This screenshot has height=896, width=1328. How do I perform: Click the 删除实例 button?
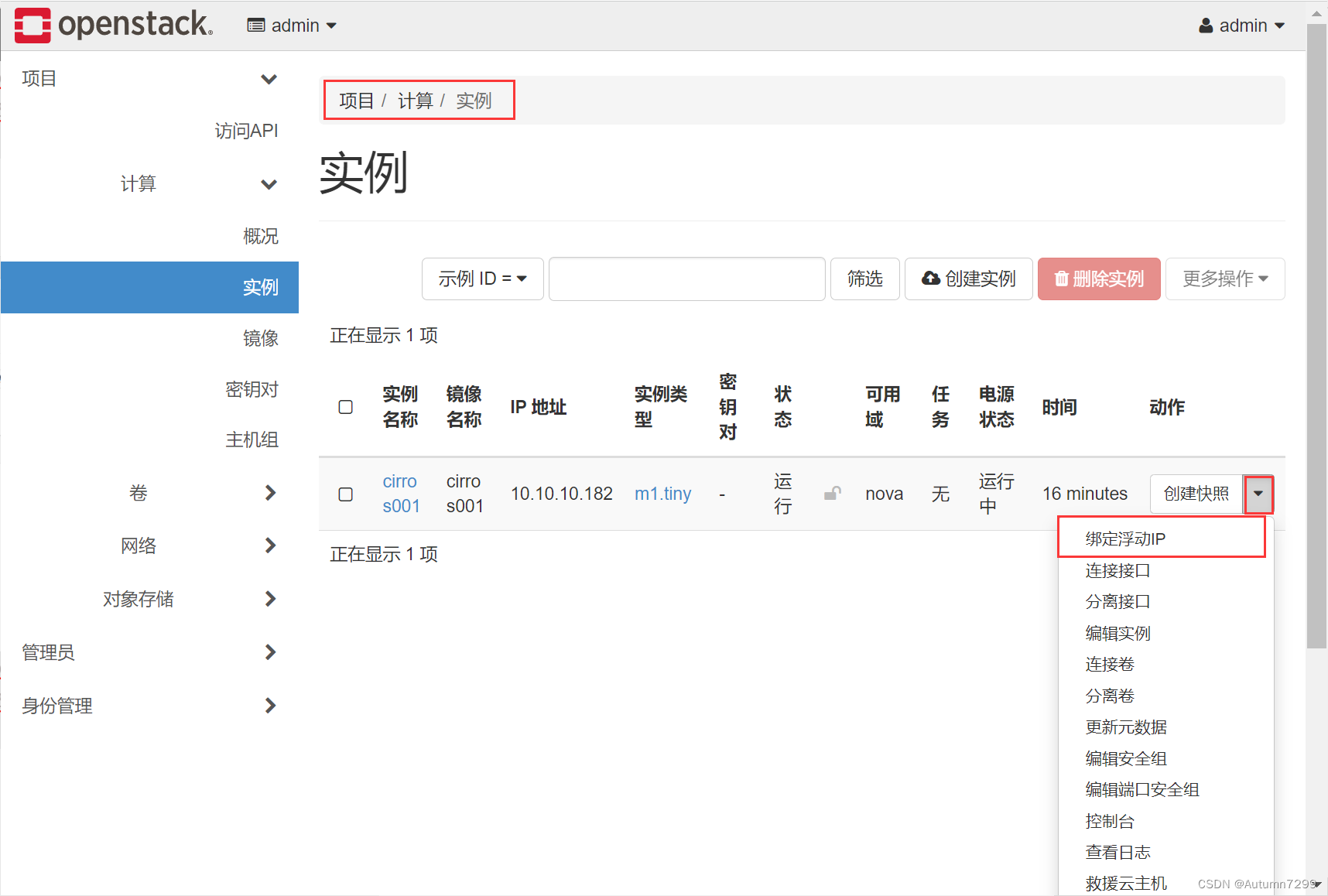click(1099, 279)
